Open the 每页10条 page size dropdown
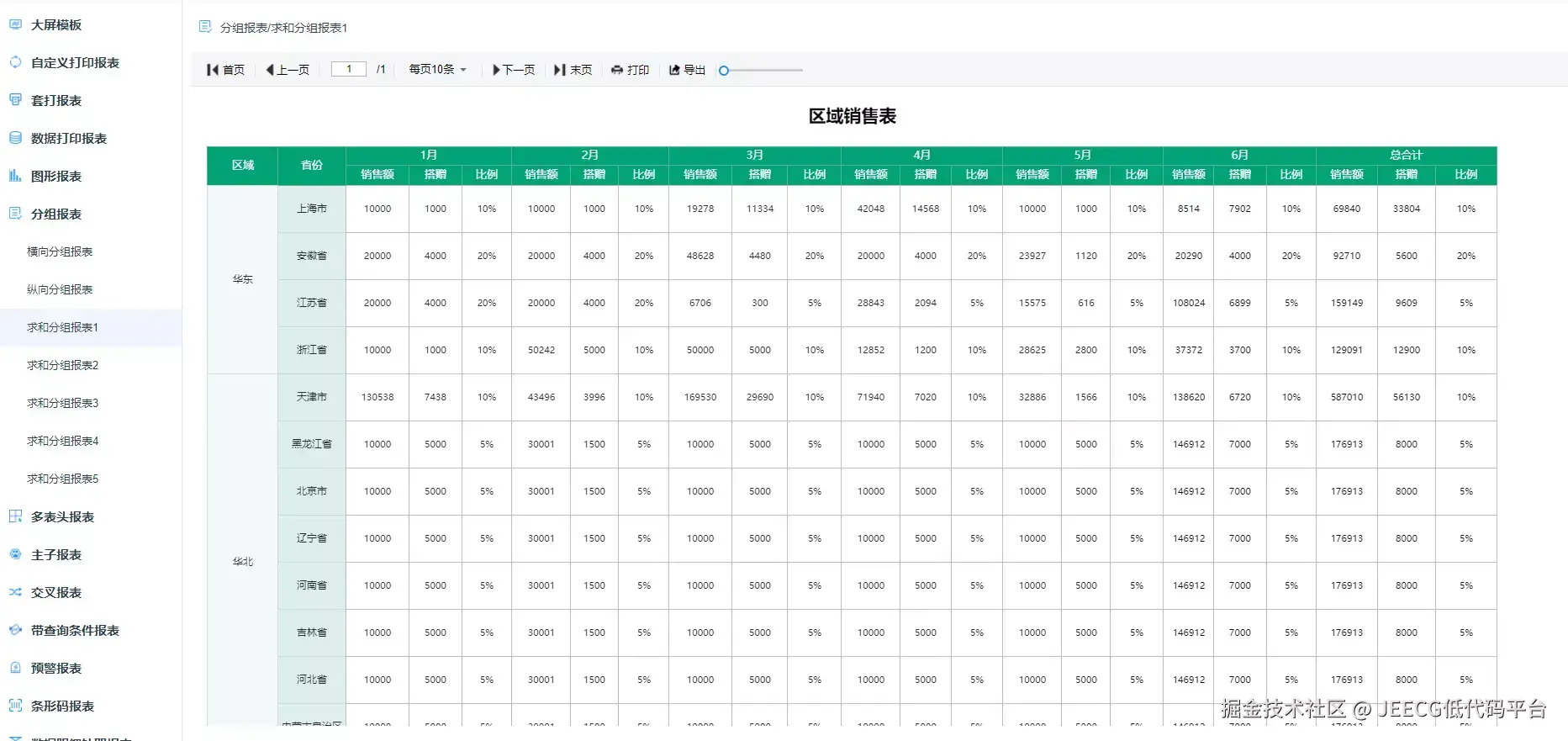 437,70
